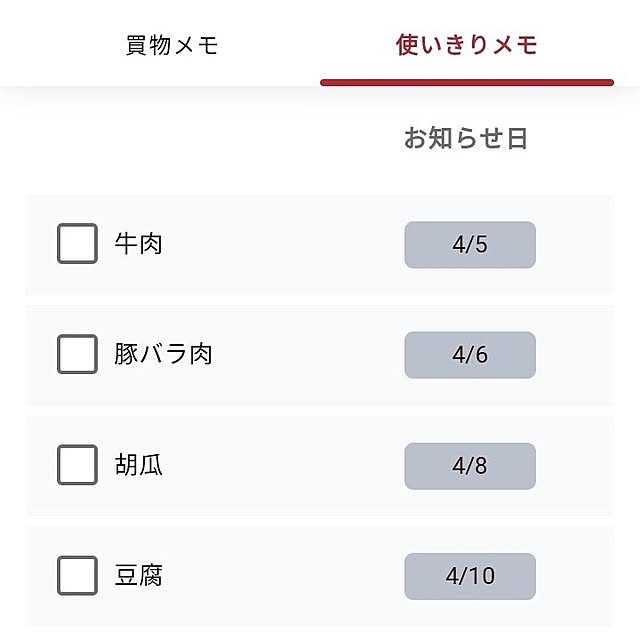The image size is (640, 640).
Task: Select the 使いきりメモ tab
Action: point(467,45)
